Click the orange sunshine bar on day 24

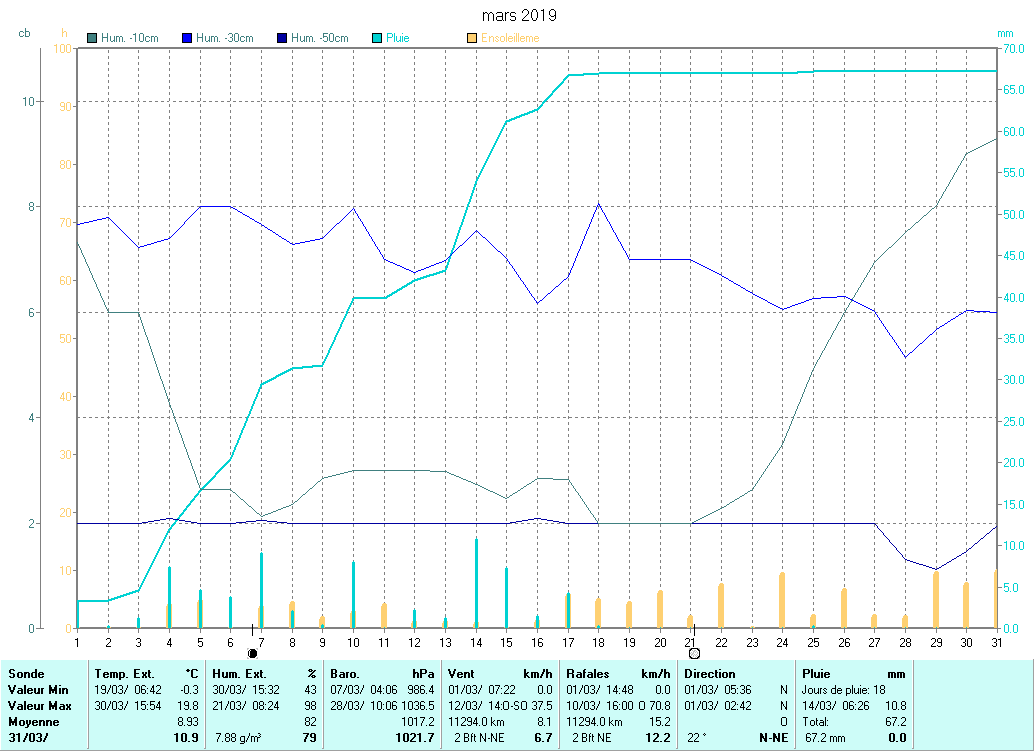782,600
